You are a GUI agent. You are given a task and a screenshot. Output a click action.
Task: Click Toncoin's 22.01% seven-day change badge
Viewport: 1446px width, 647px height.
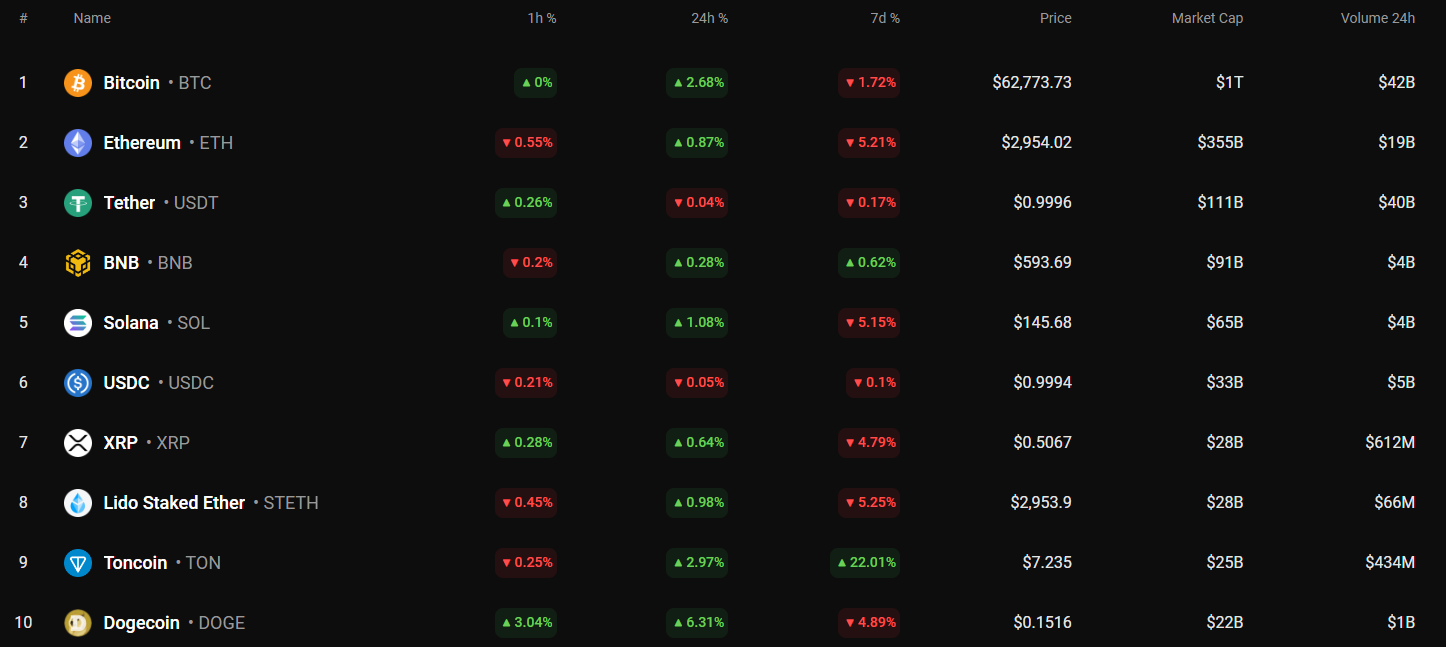pyautogui.click(x=865, y=563)
